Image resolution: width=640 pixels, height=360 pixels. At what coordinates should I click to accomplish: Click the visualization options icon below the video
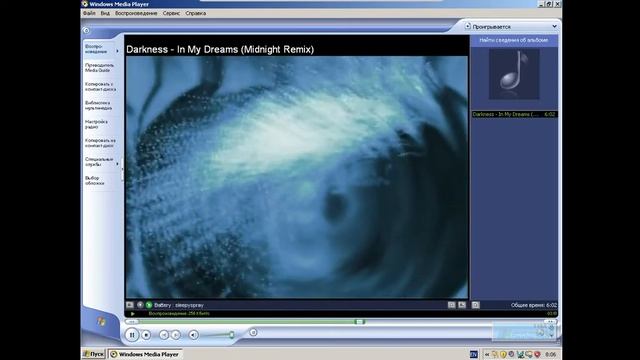pyautogui.click(x=129, y=305)
